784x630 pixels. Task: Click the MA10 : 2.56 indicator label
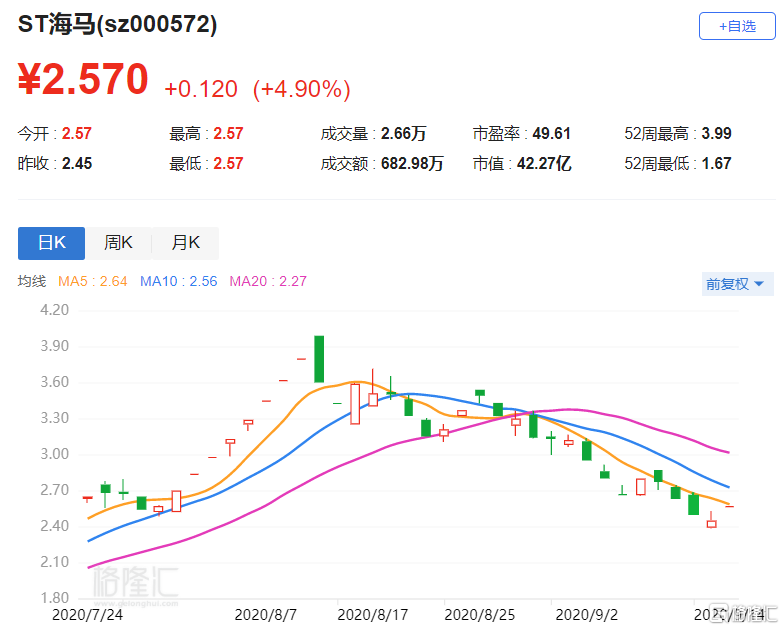pos(178,282)
